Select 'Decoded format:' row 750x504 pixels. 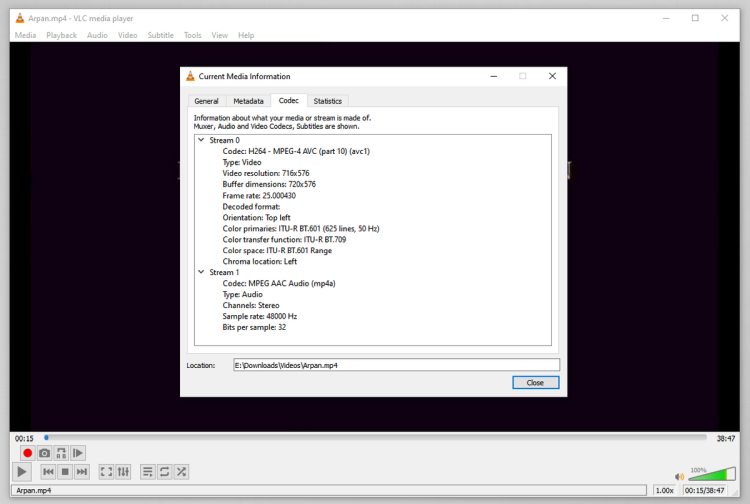pyautogui.click(x=251, y=206)
